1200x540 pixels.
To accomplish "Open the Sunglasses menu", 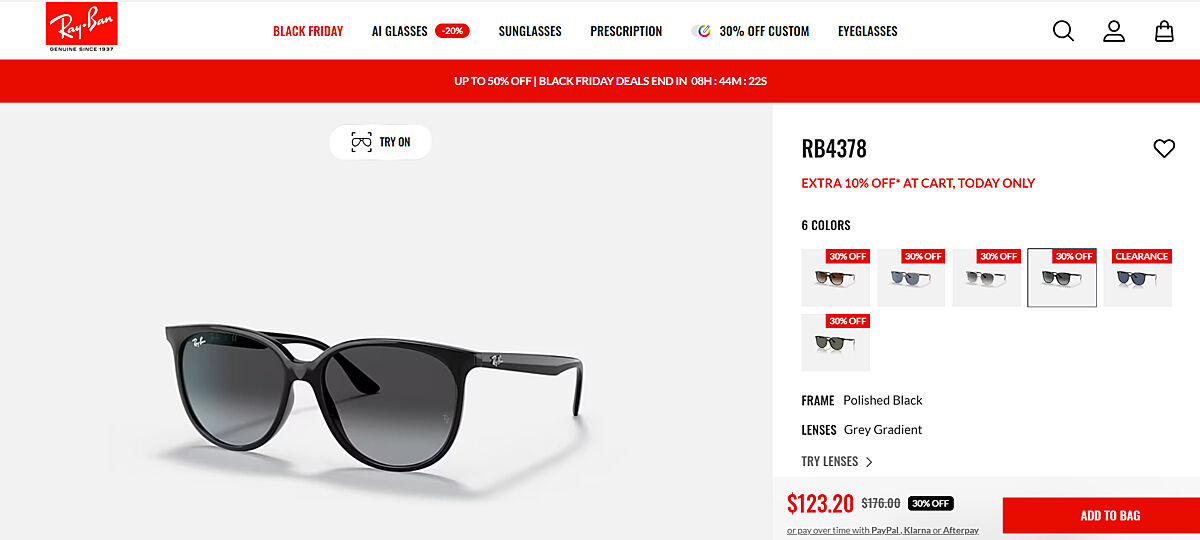I will (530, 31).
